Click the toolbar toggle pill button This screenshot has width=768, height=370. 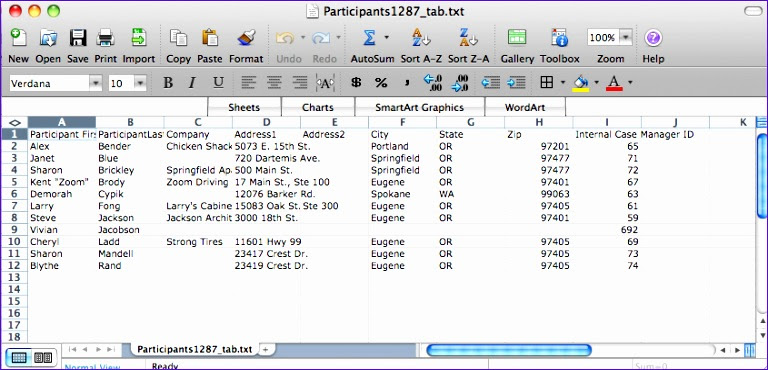(x=753, y=11)
